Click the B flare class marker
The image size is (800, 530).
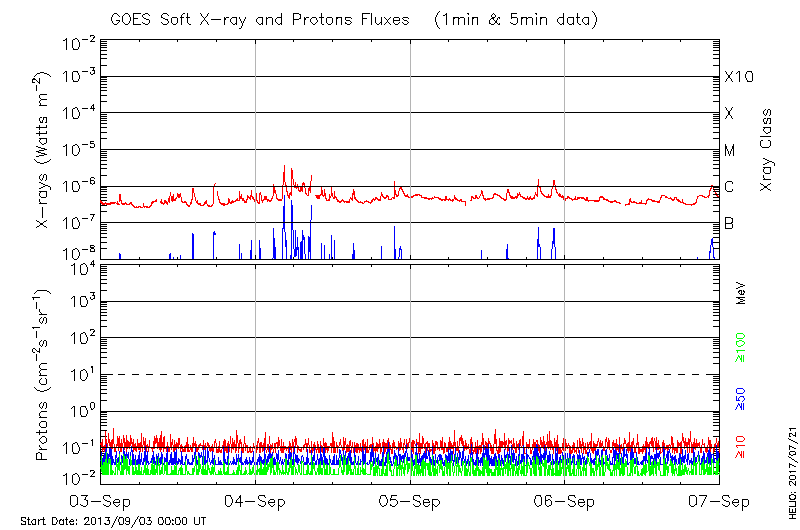[x=729, y=223]
